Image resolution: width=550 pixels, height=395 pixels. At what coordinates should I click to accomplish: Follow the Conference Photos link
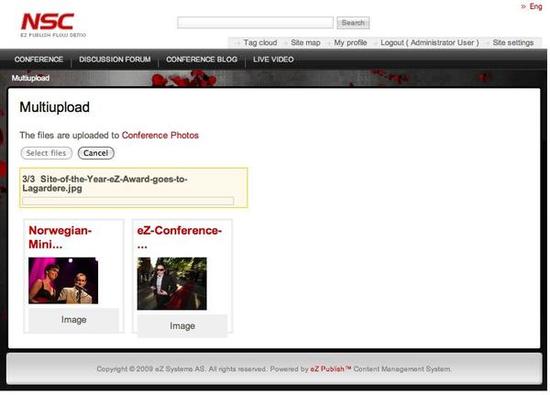point(160,135)
